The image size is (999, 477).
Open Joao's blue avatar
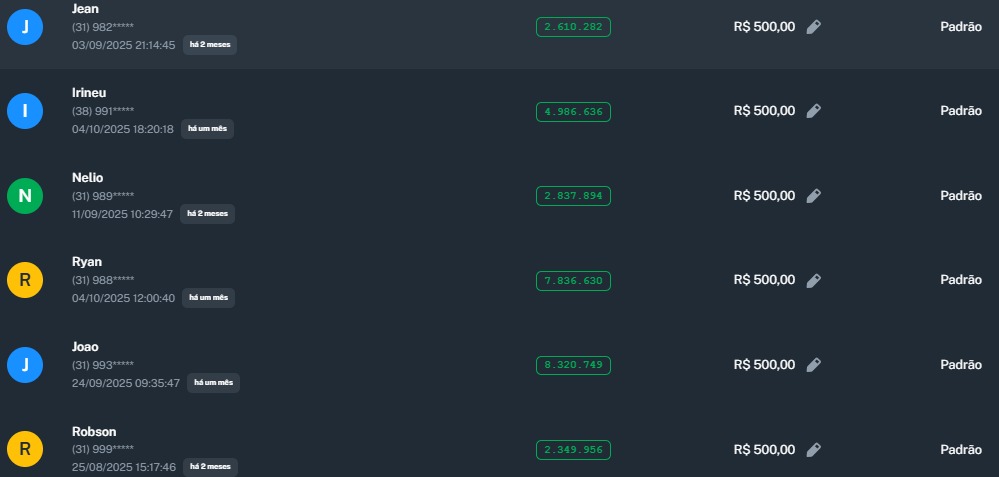click(25, 365)
